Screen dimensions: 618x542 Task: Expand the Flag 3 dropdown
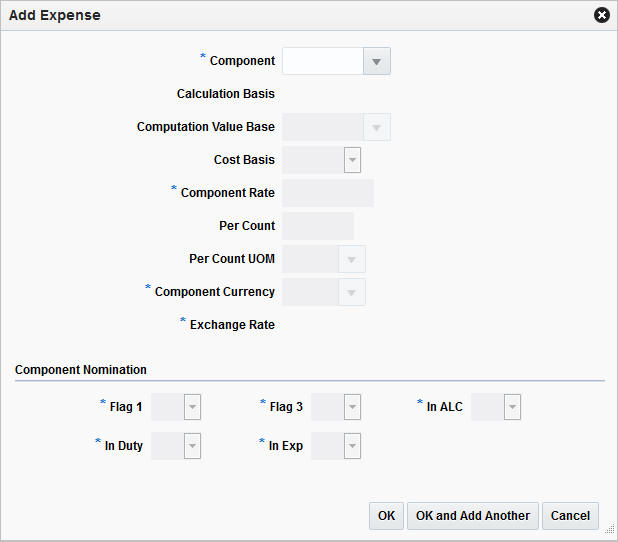tap(351, 407)
